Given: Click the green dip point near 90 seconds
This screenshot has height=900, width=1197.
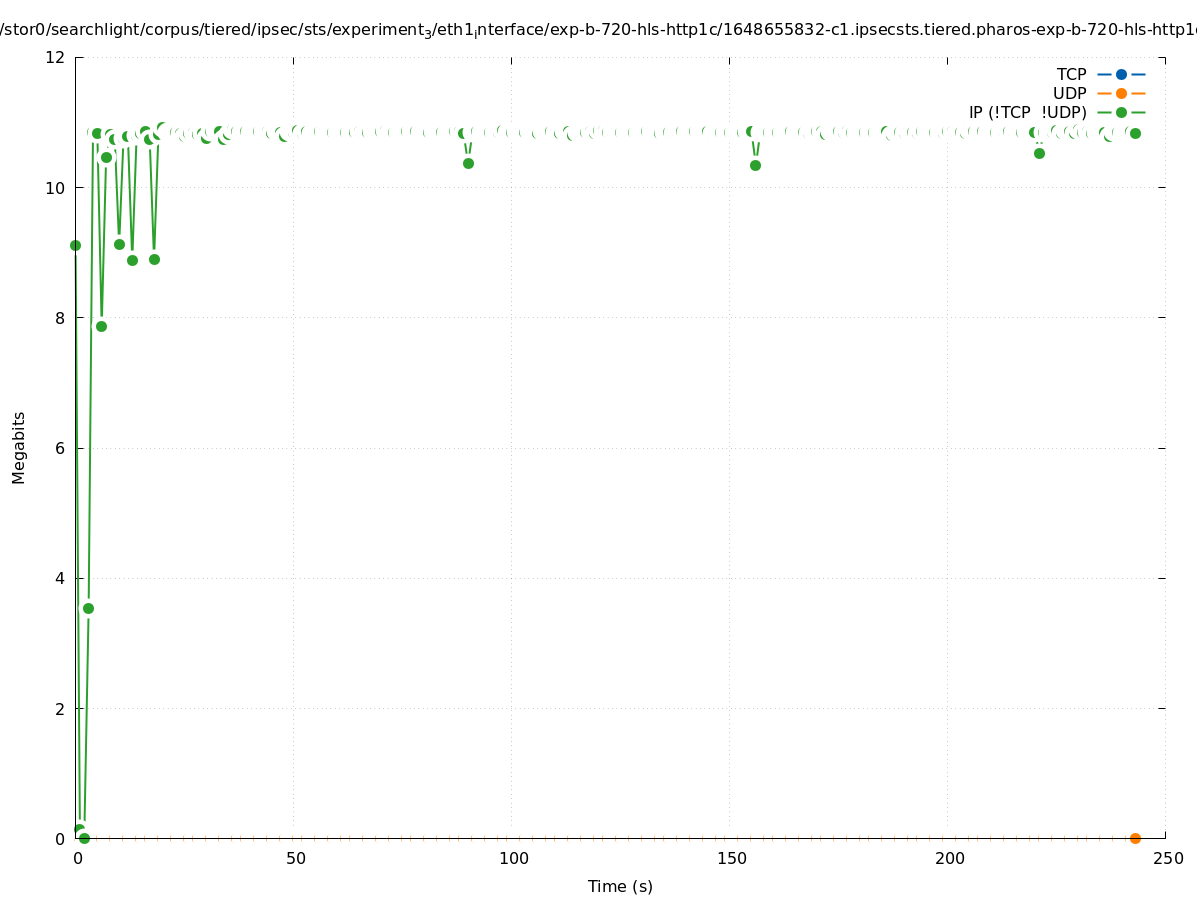Looking at the screenshot, I should pyautogui.click(x=468, y=163).
